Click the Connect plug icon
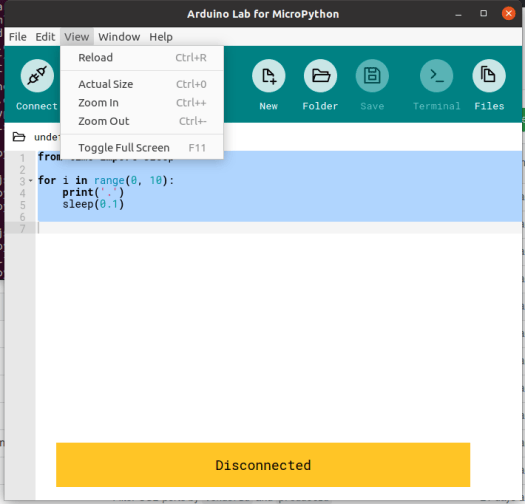Screen dimensions: 525x504 (x=37, y=76)
